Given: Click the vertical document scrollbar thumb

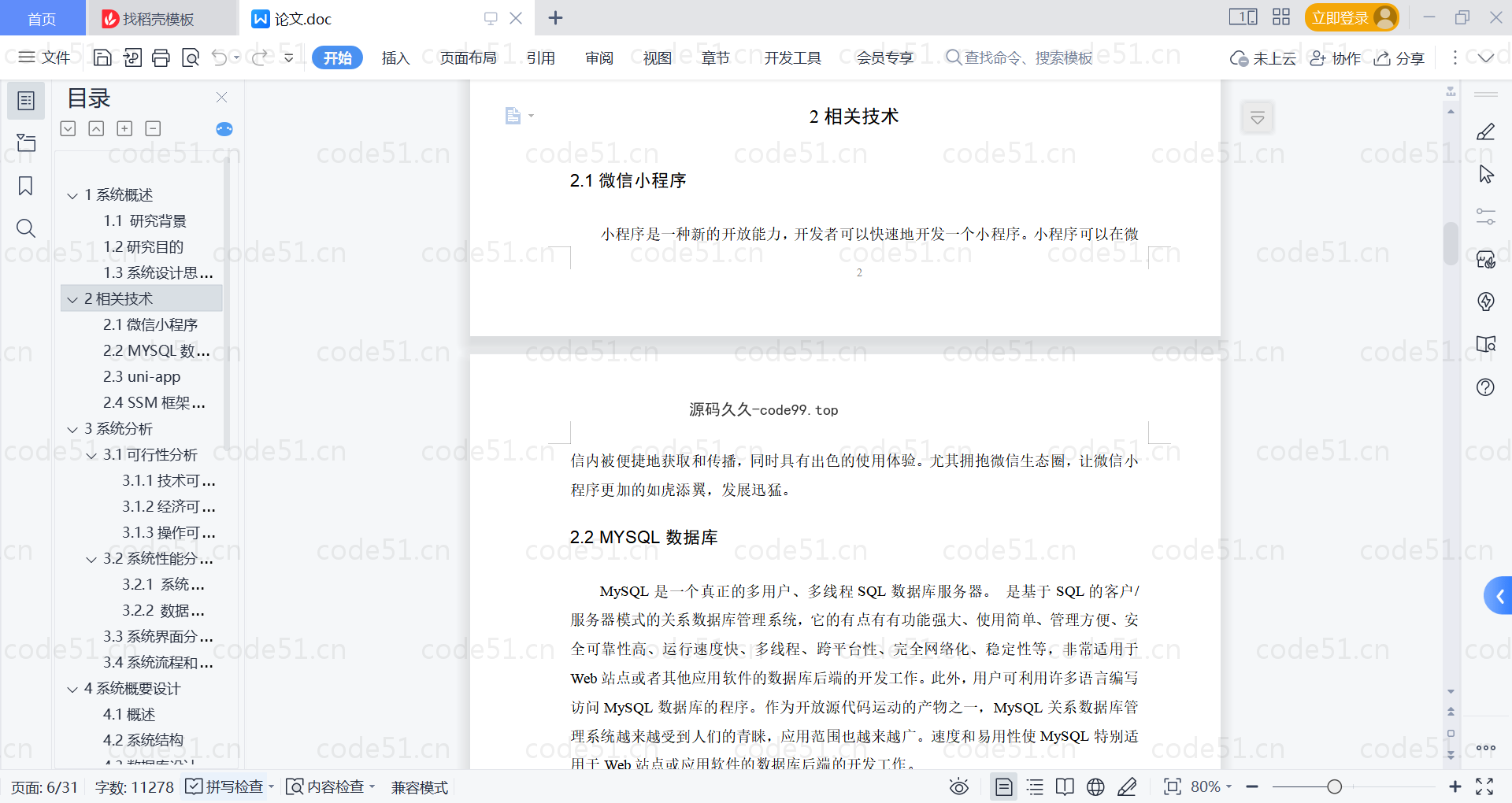Looking at the screenshot, I should [1451, 243].
